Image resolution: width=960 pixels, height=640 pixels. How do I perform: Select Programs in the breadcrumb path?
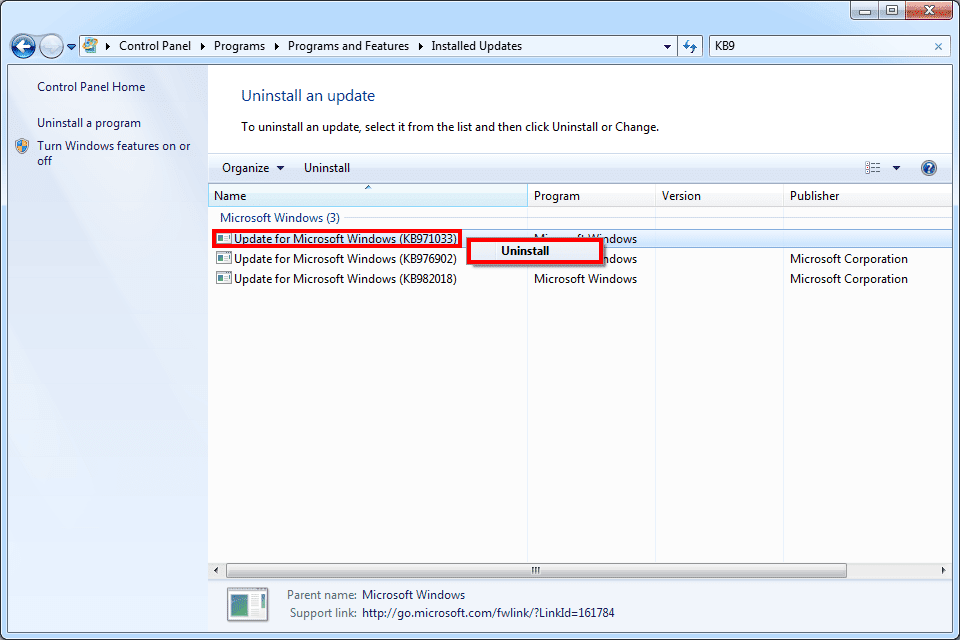239,46
